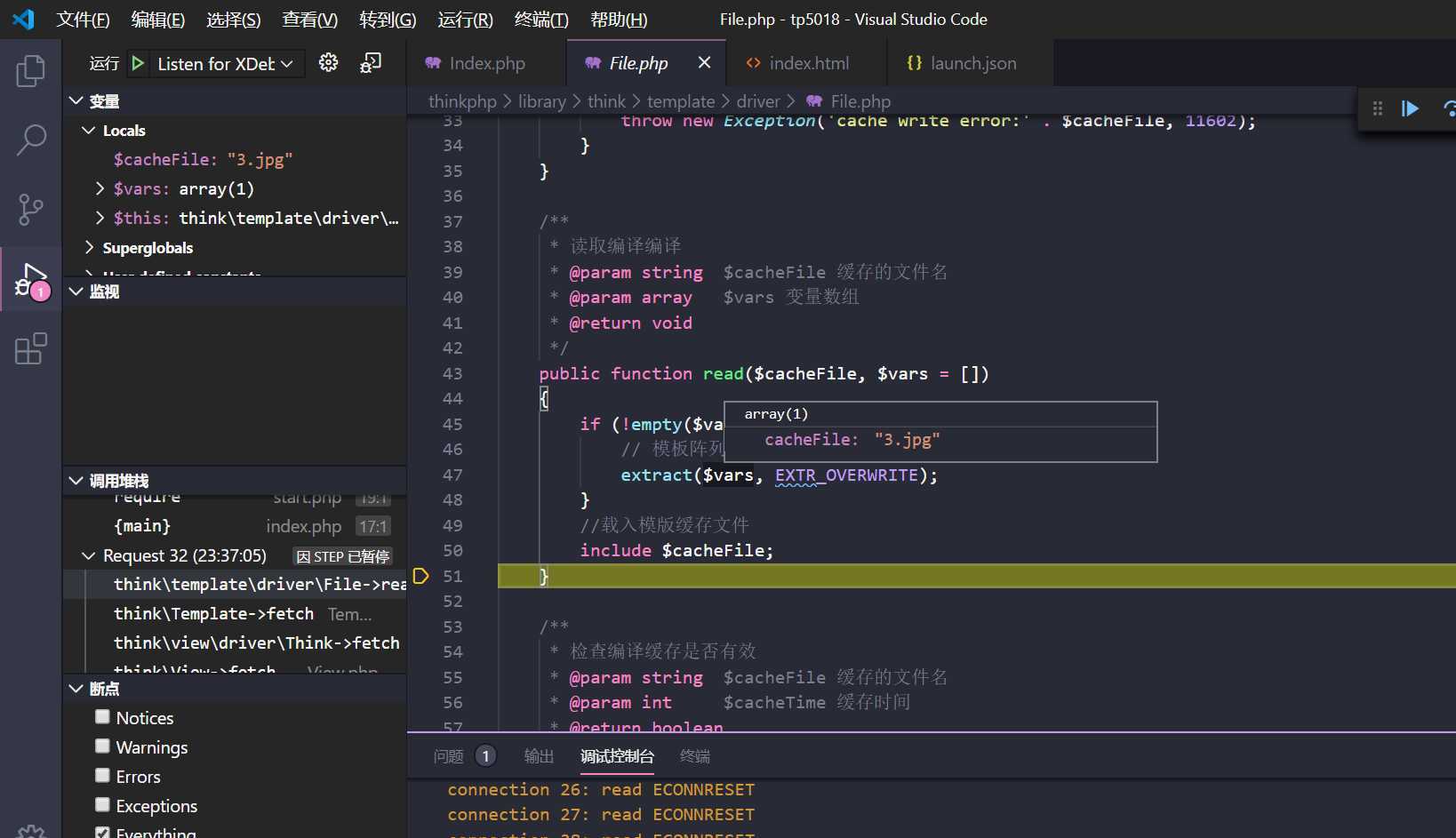The height and width of the screenshot is (838, 1456).
Task: Click the library breadcrumb
Action: (541, 101)
